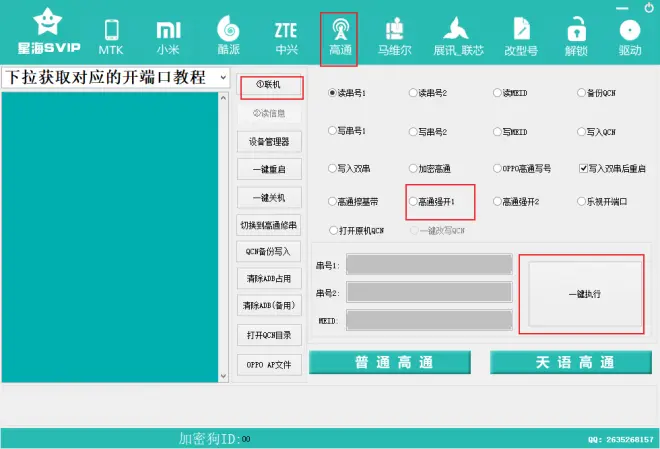660x449 pixels.
Task: Open the 小米 Mi section
Action: [x=168, y=37]
